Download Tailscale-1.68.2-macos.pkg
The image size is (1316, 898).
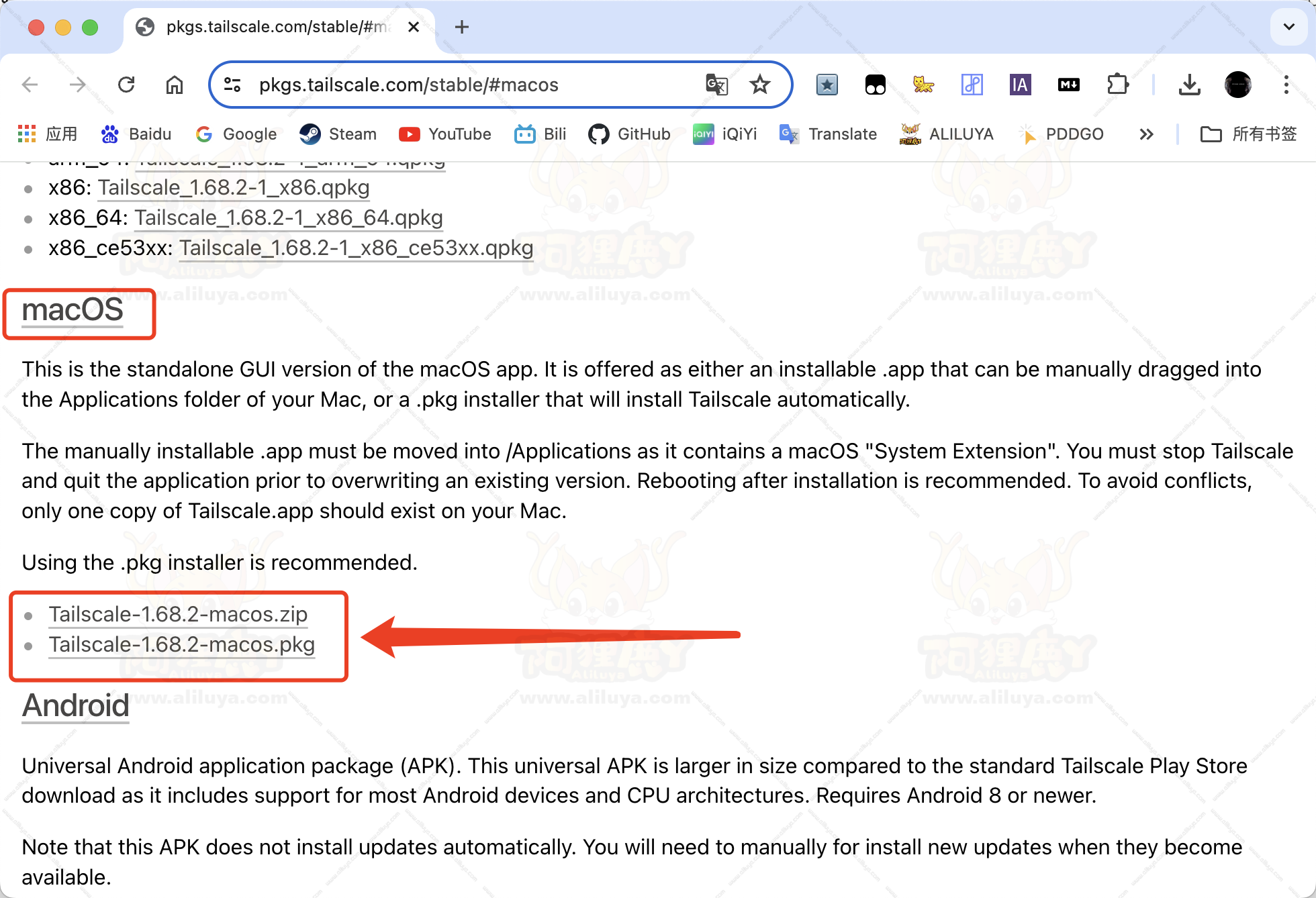tap(181, 644)
